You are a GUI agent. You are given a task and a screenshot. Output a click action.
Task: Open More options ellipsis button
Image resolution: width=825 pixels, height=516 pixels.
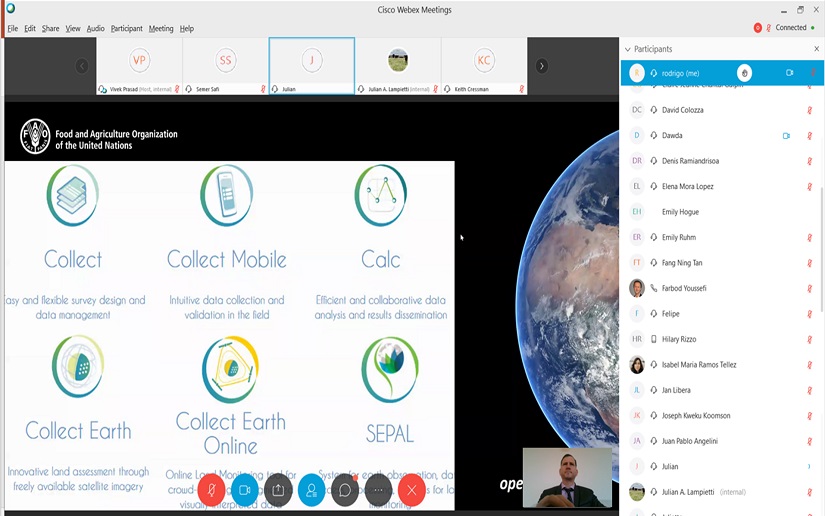378,490
